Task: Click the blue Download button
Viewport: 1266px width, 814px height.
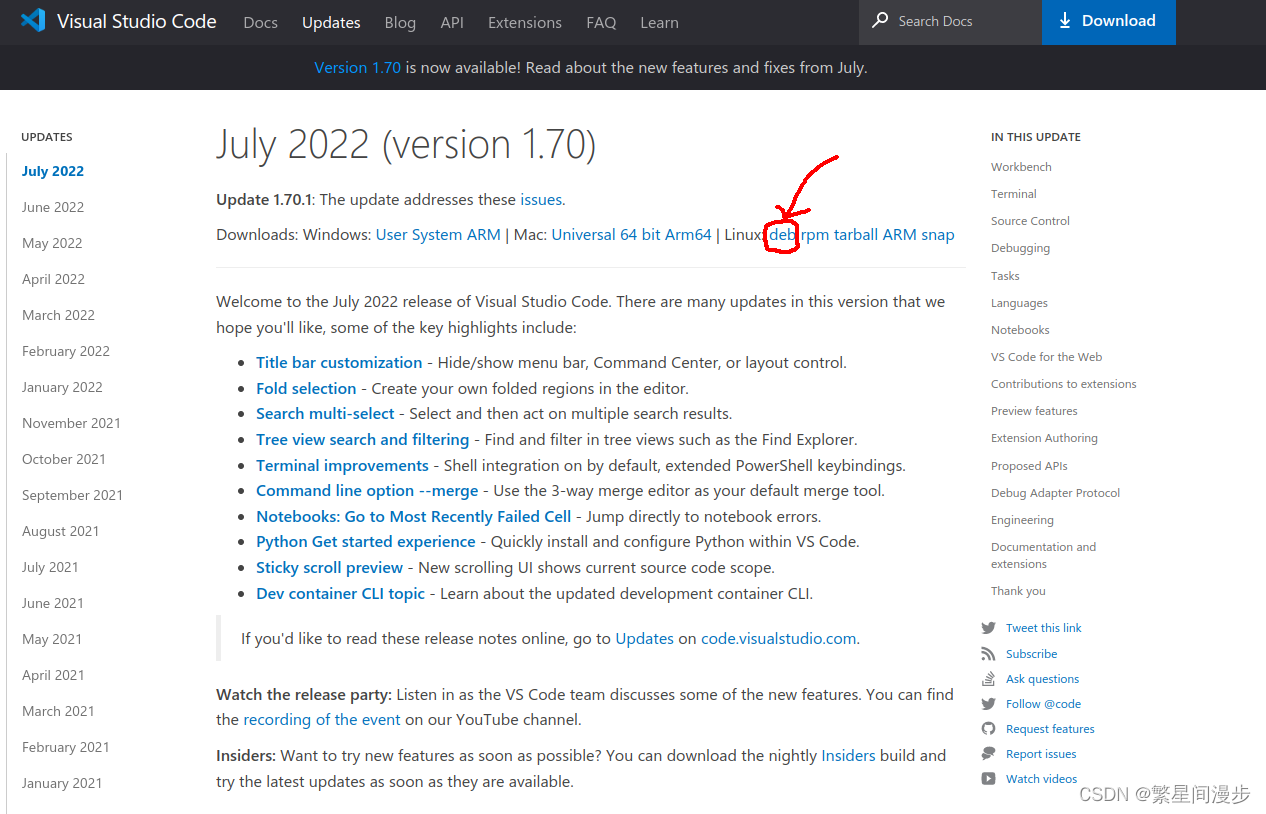Action: [1108, 21]
